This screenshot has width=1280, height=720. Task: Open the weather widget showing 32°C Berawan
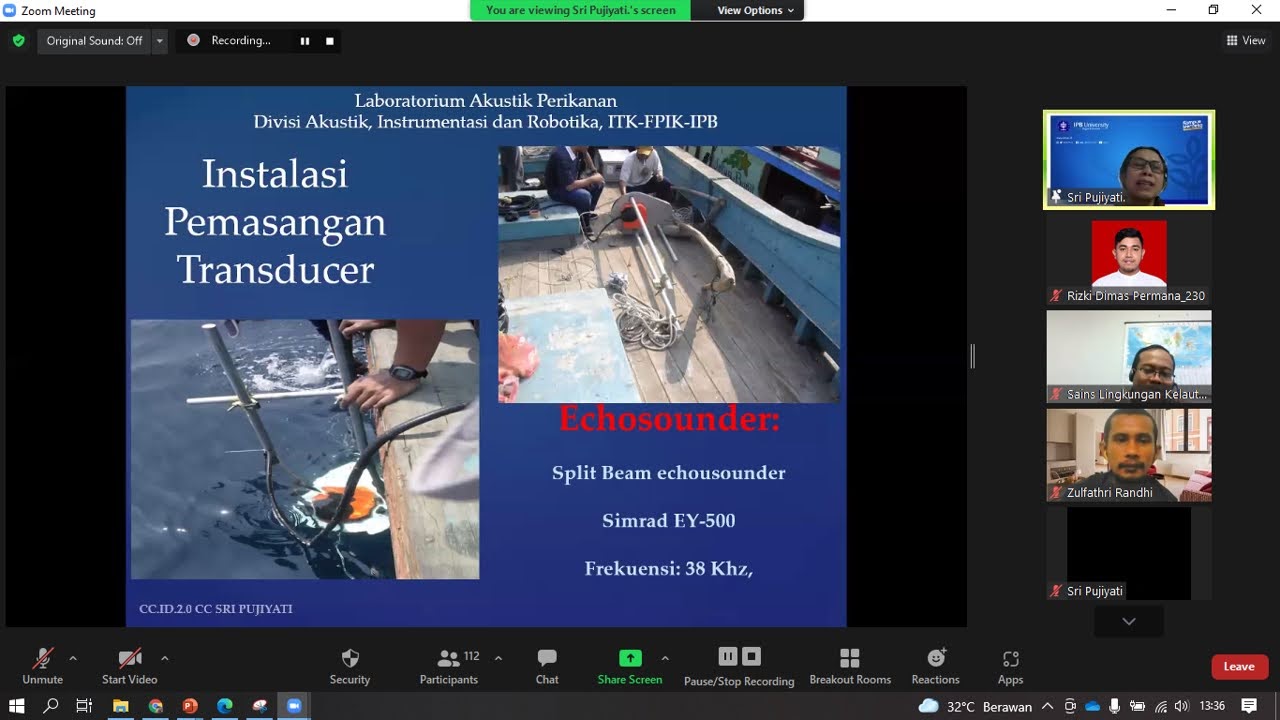tap(975, 706)
